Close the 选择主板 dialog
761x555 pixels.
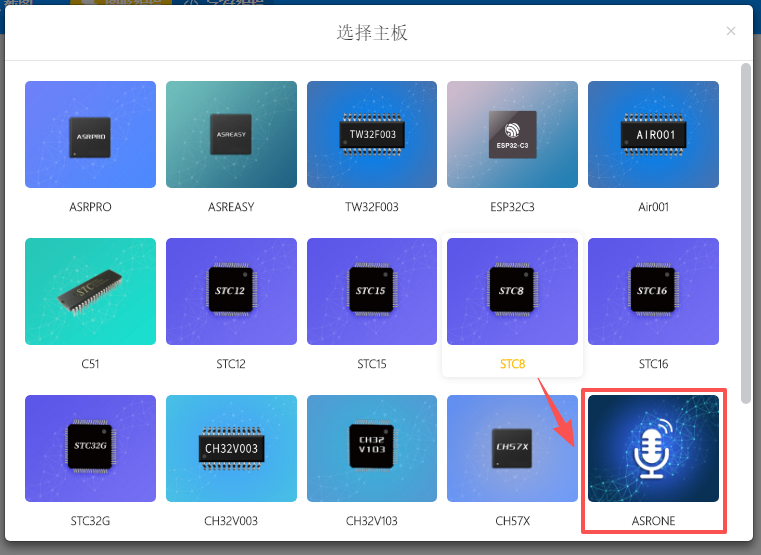pos(731,31)
